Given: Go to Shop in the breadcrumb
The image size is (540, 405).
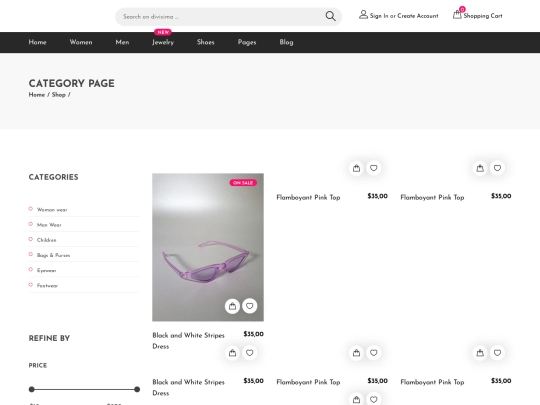Looking at the screenshot, I should pyautogui.click(x=59, y=95).
